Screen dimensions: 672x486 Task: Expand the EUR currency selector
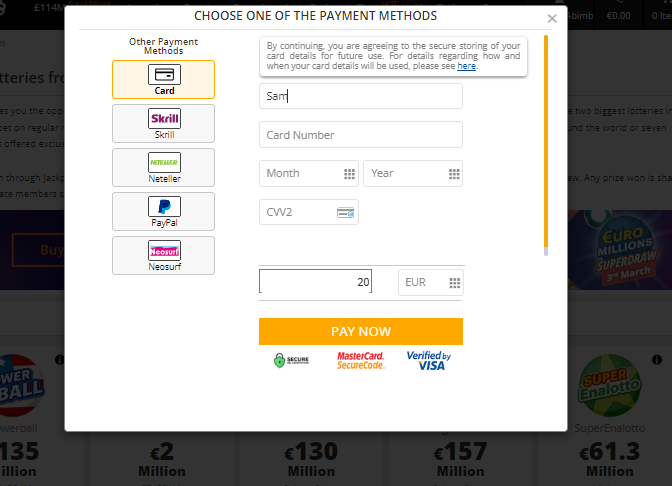431,282
